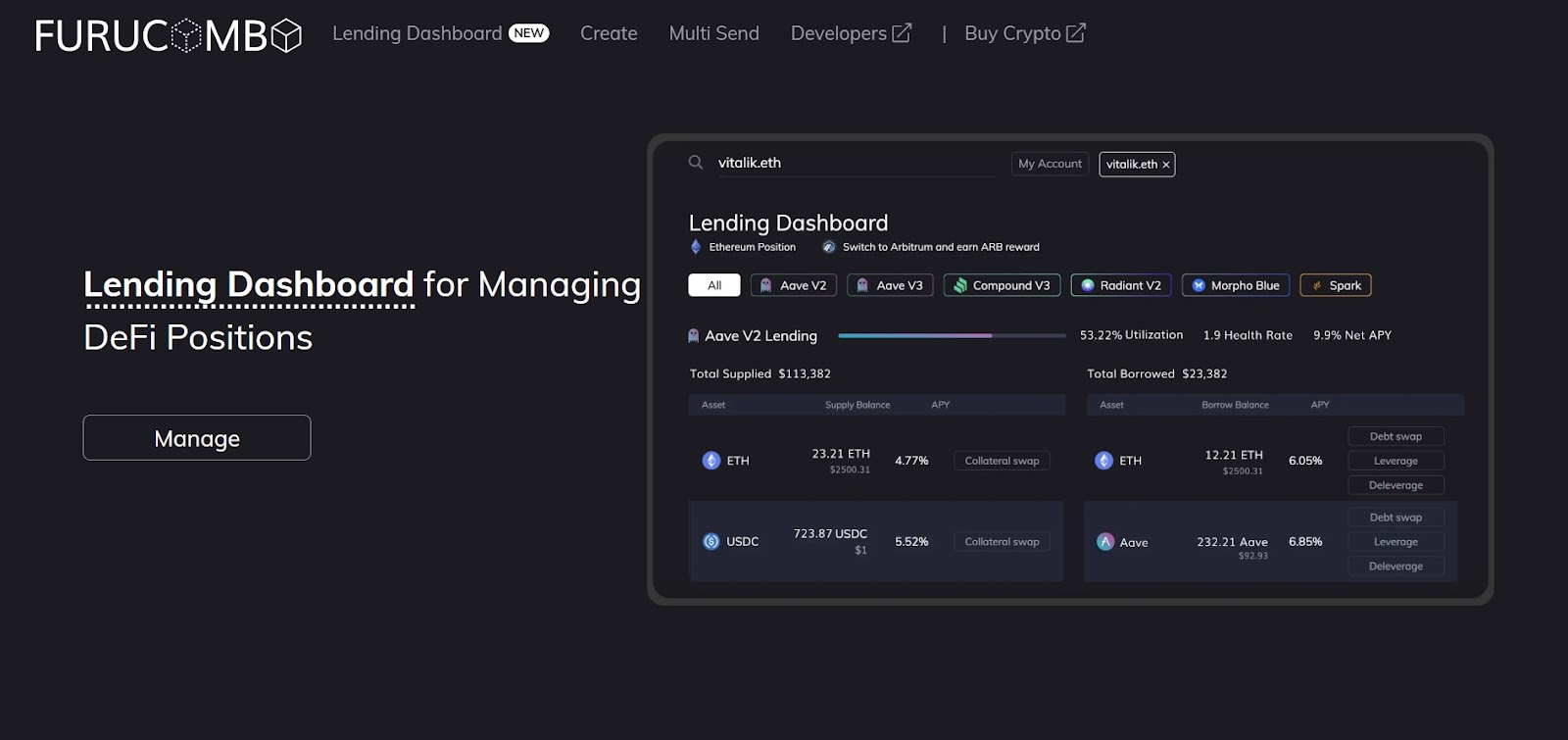Focus the vitalik.eth search field
1568x740 pixels.
point(856,163)
